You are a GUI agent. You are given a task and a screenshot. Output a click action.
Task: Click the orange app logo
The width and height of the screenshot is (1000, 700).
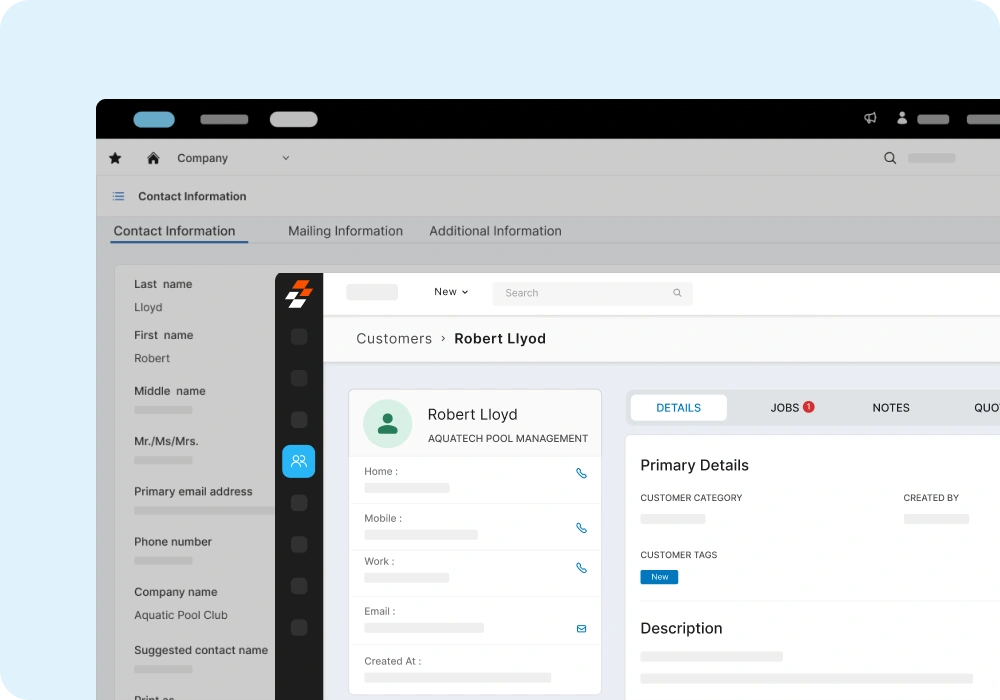pos(299,293)
